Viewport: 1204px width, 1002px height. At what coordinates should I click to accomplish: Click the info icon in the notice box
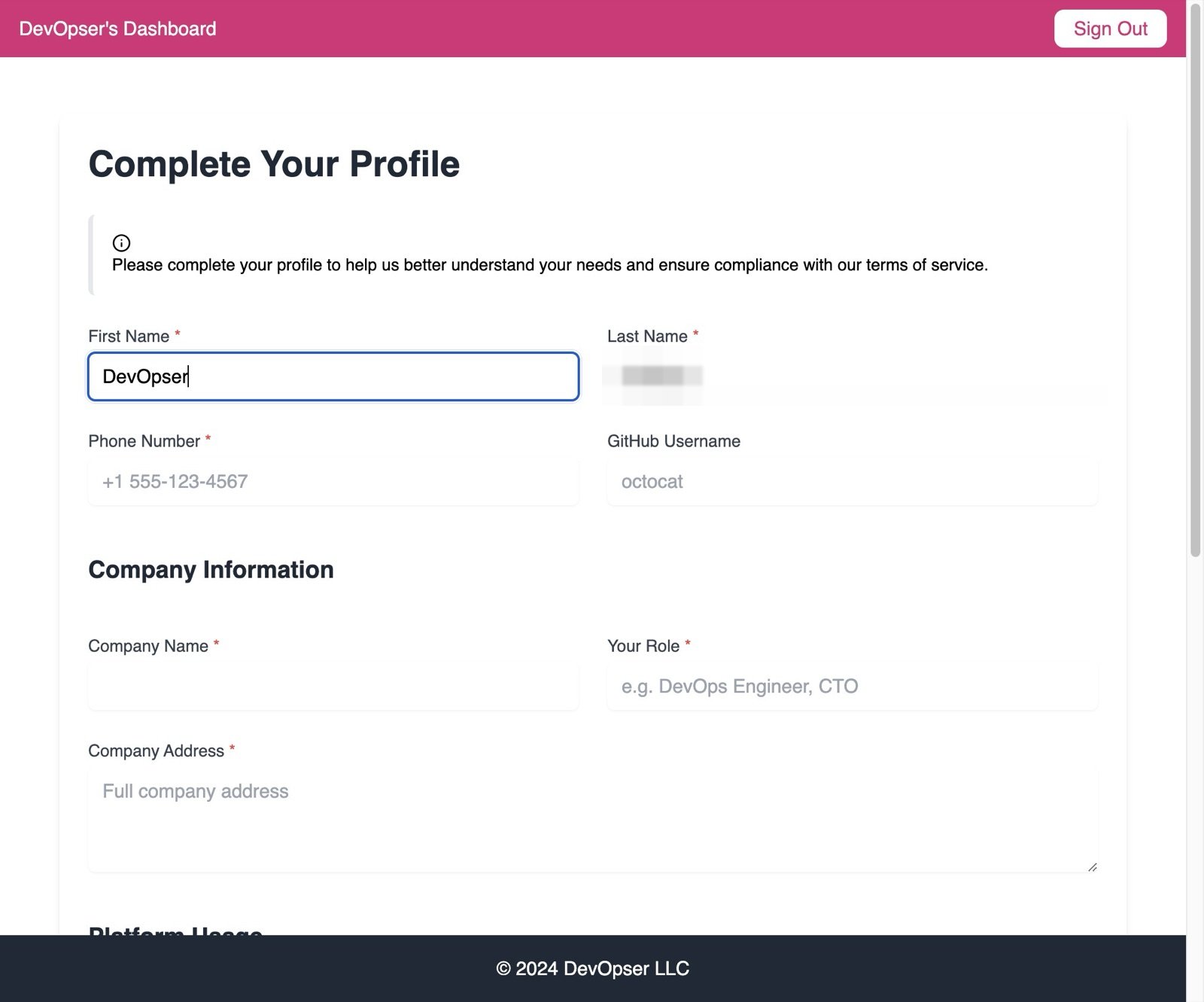[121, 242]
